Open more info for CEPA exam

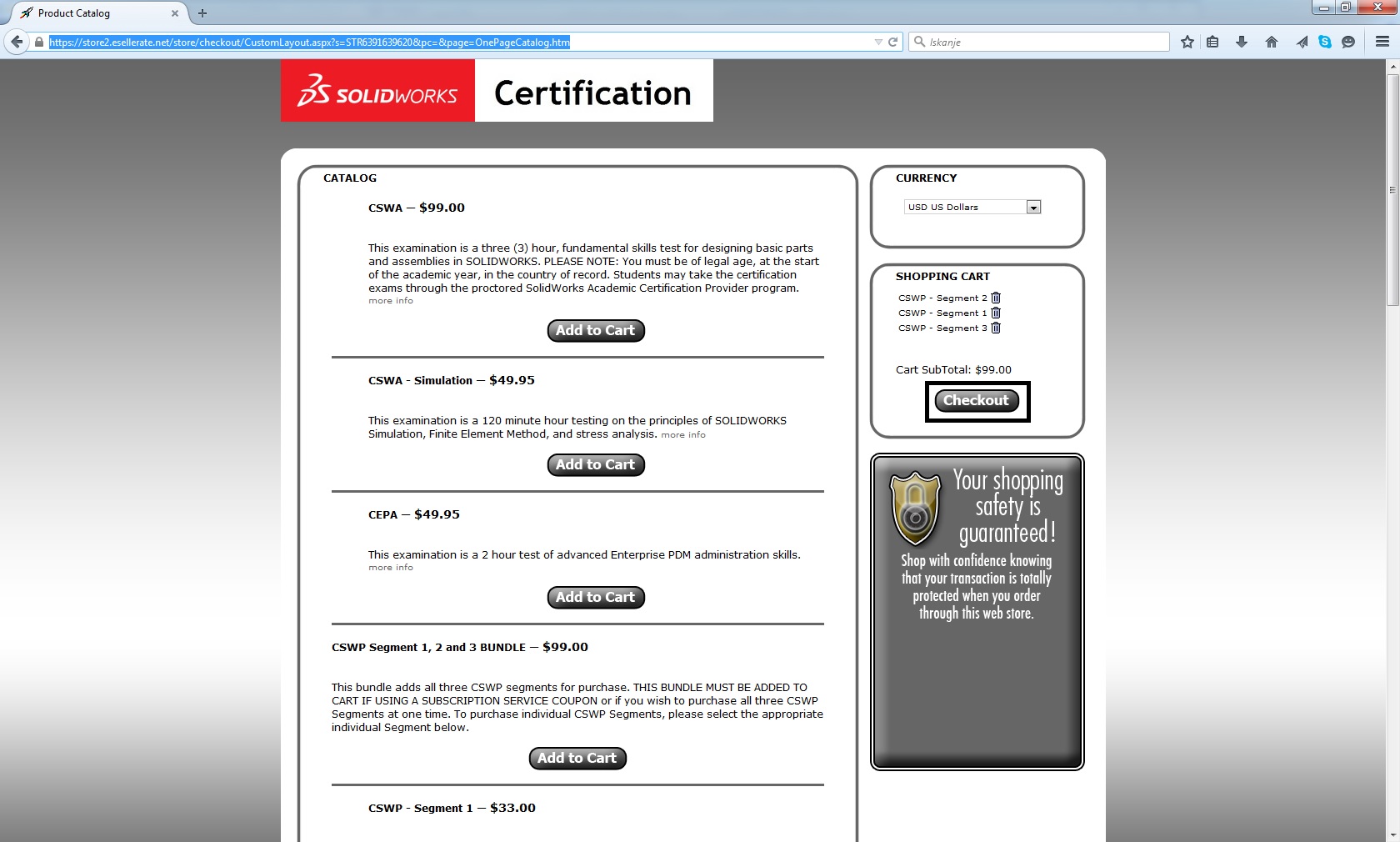(391, 568)
